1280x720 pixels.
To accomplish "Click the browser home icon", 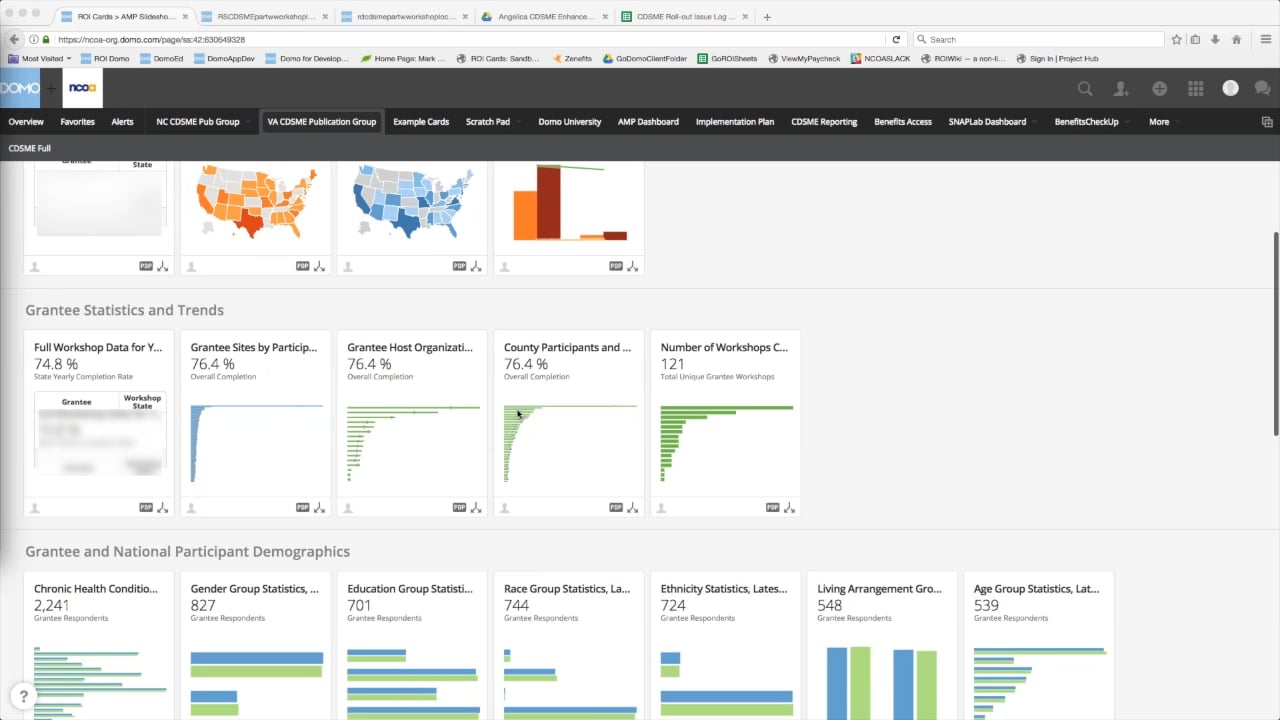I will [x=1237, y=40].
